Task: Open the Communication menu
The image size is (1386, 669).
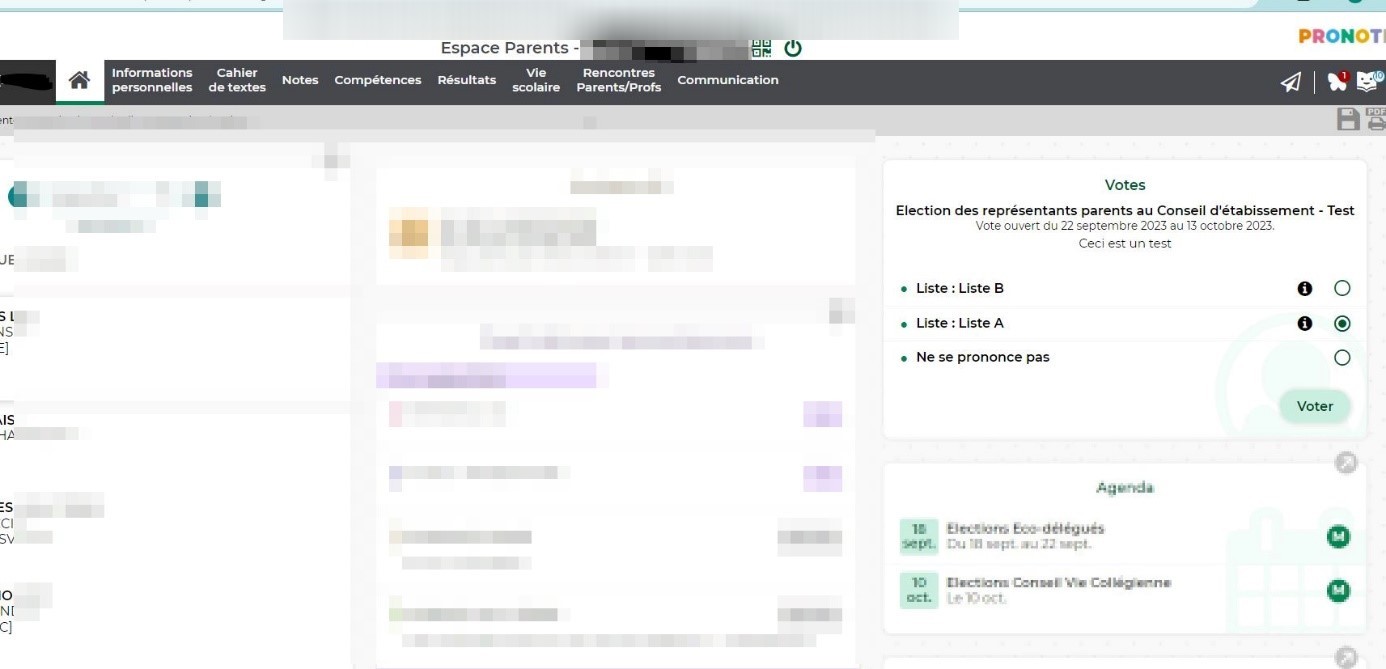Action: click(727, 81)
